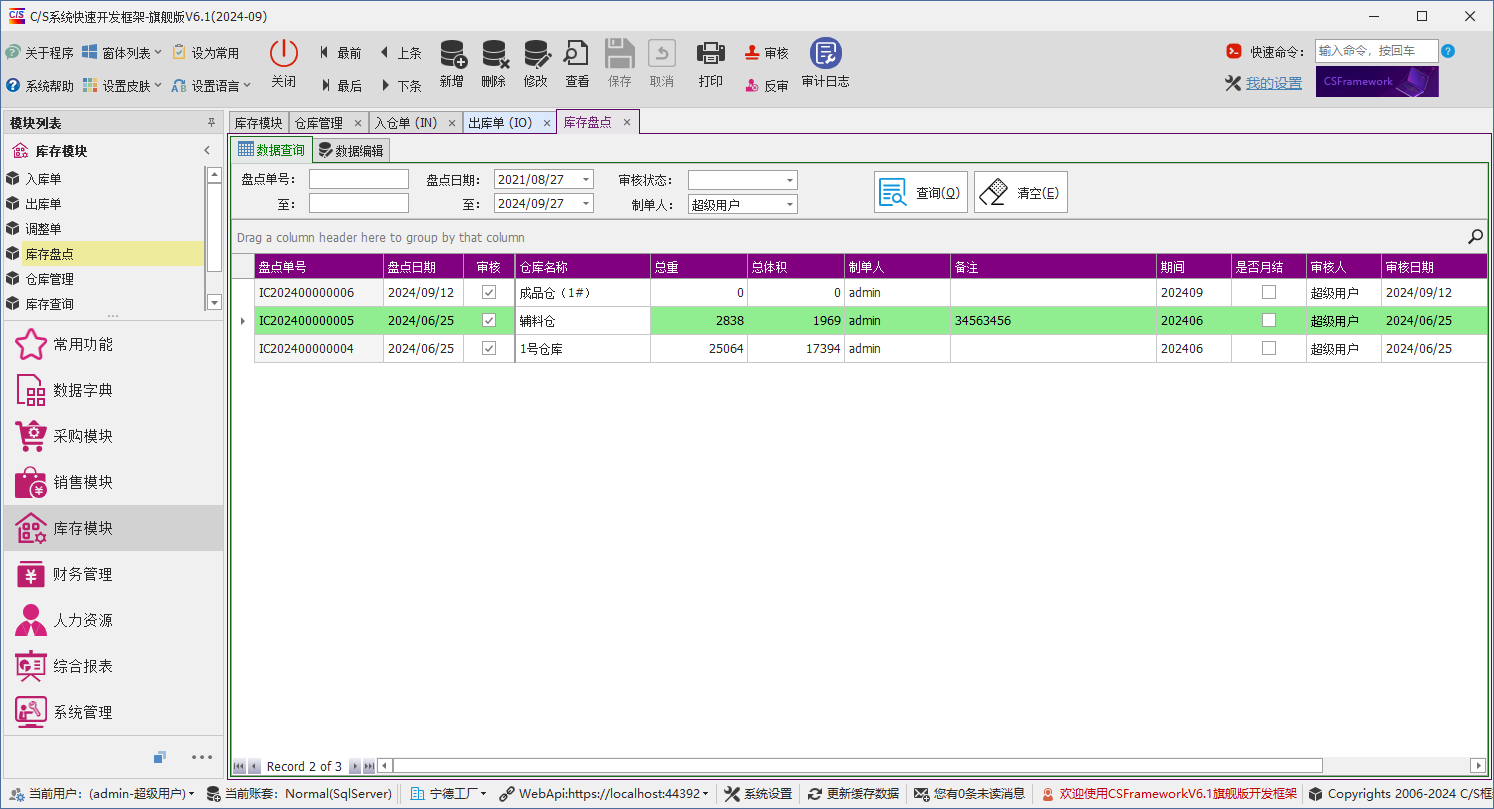The height and width of the screenshot is (809, 1494).
Task: Open 销售模块 sales module
Action: tap(112, 482)
